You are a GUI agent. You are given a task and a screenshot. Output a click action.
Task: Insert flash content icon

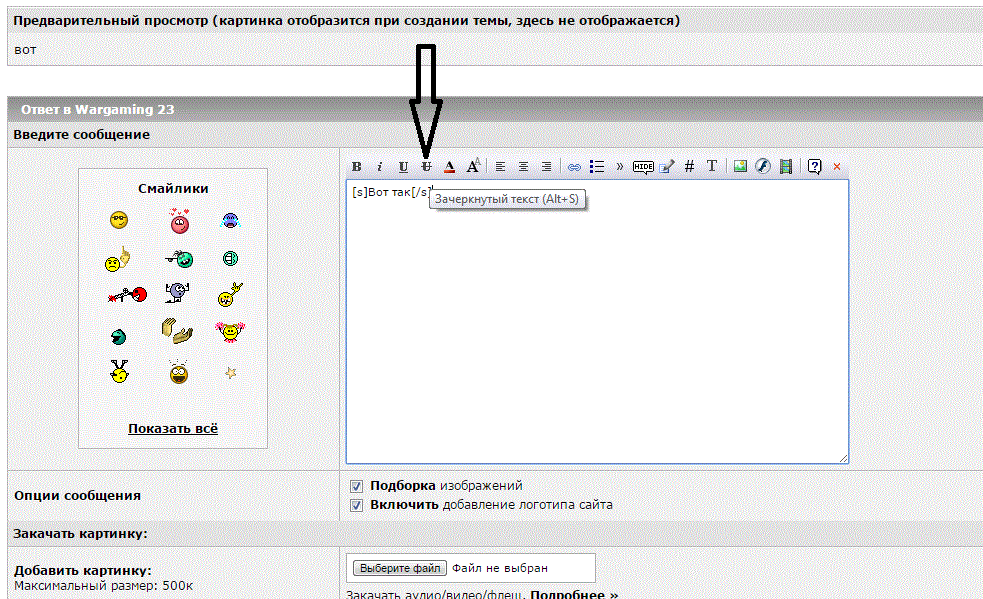[763, 166]
